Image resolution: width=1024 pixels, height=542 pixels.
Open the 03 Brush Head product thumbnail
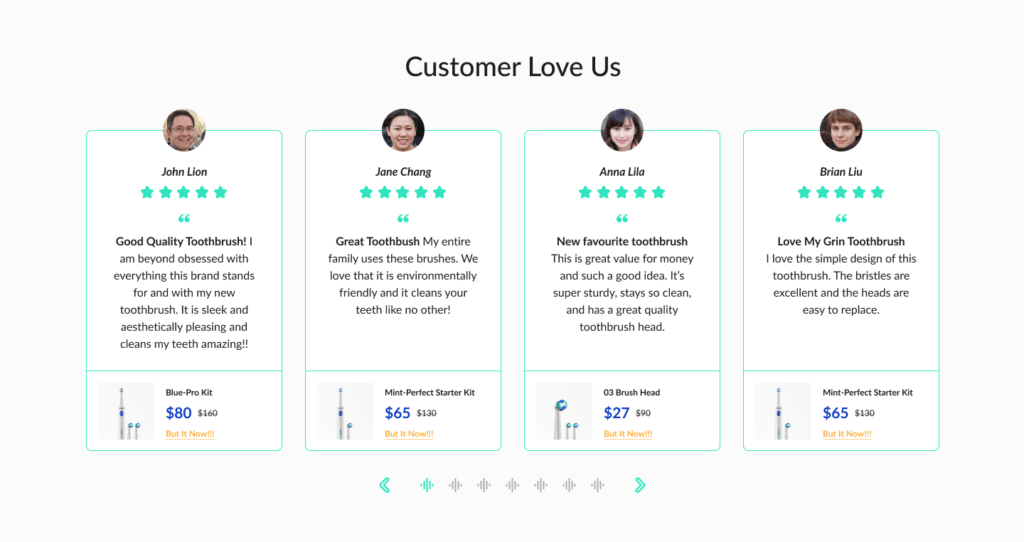pyautogui.click(x=564, y=411)
